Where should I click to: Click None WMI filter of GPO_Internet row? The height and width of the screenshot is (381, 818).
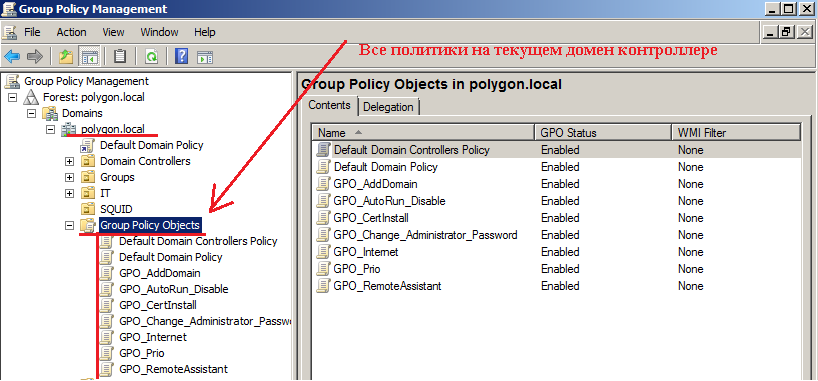(691, 252)
